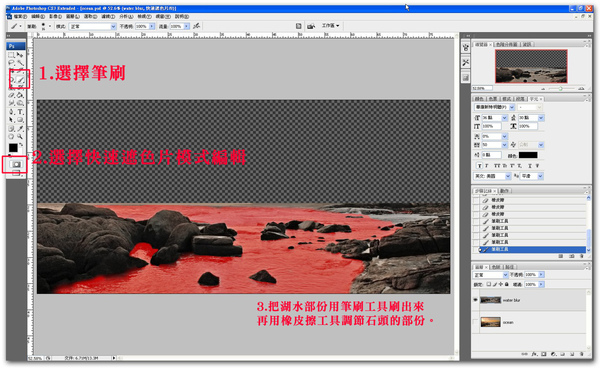Select the ocean layer thumbnail
The height and width of the screenshot is (368, 600).
pos(491,322)
